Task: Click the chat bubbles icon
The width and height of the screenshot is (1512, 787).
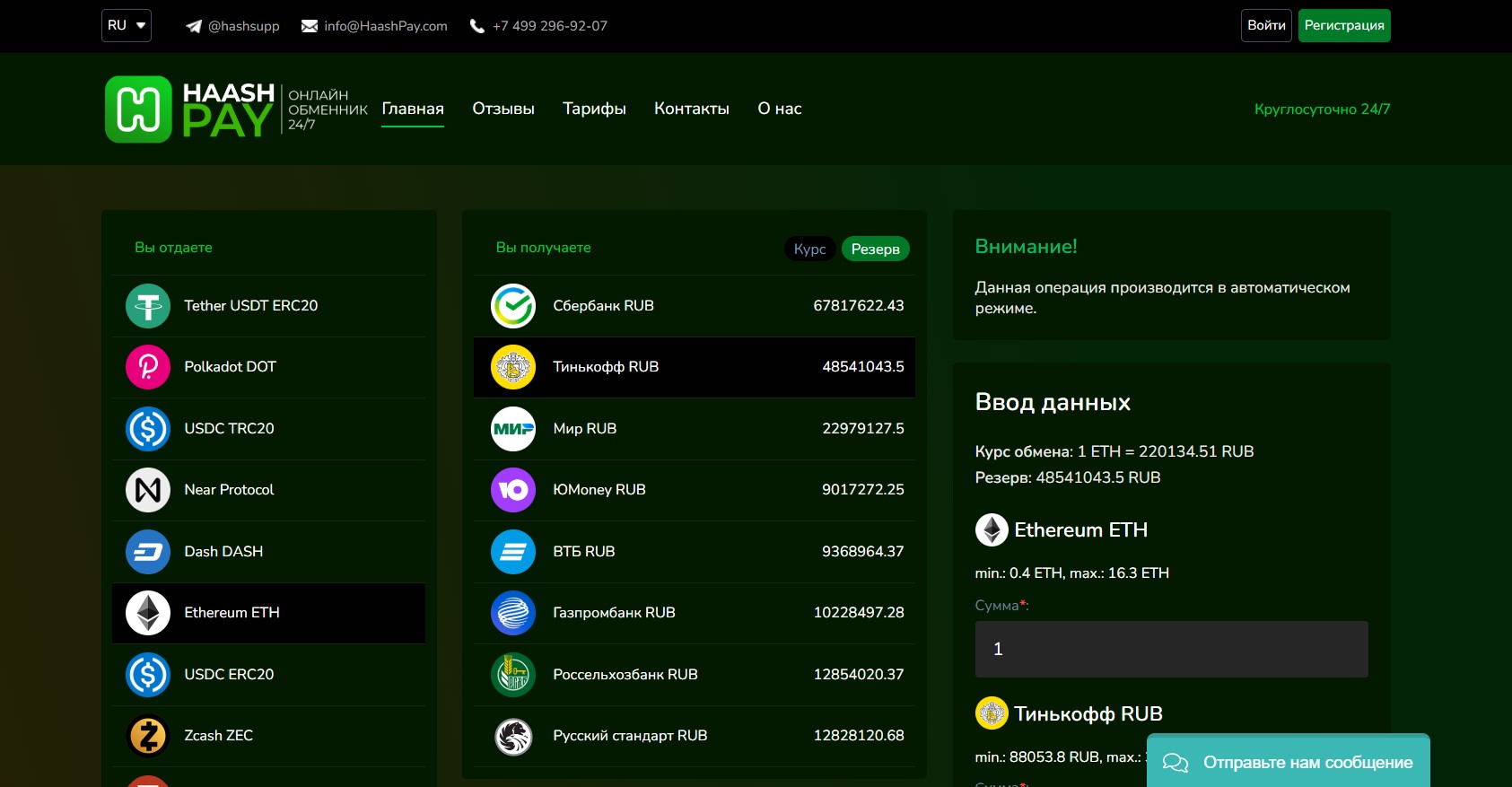Action: 1176,763
